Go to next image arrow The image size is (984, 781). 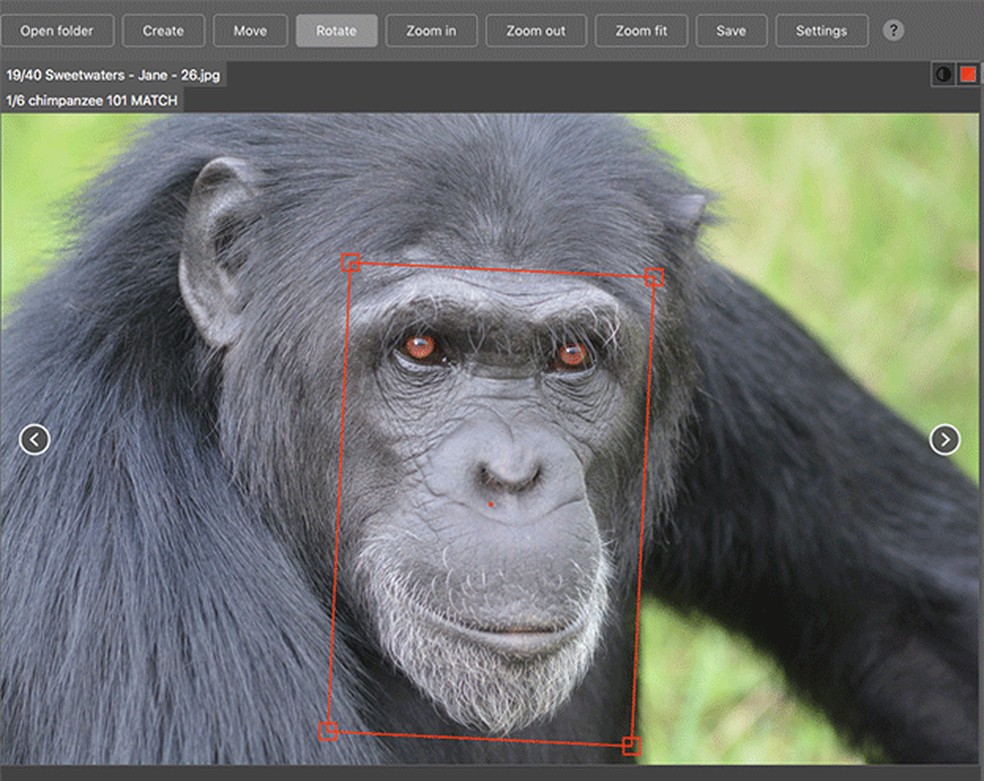(944, 439)
